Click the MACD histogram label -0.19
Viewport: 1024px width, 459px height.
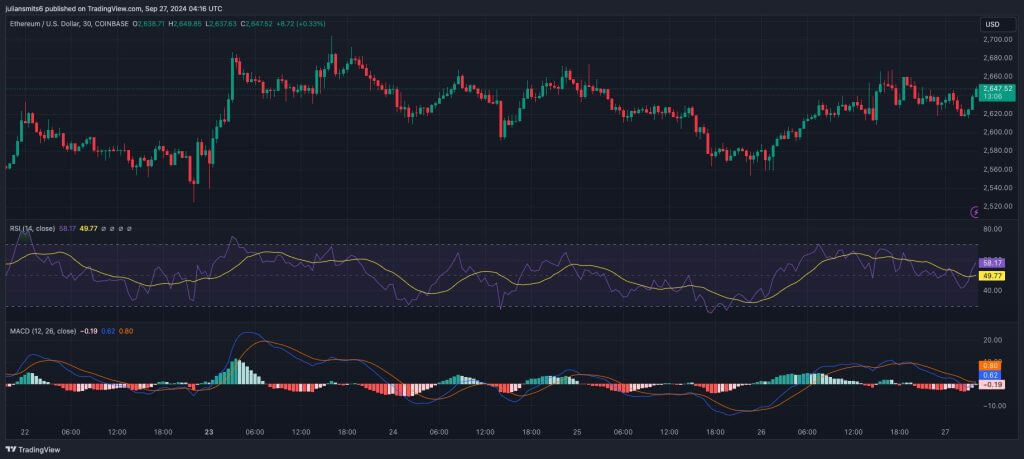(992, 385)
